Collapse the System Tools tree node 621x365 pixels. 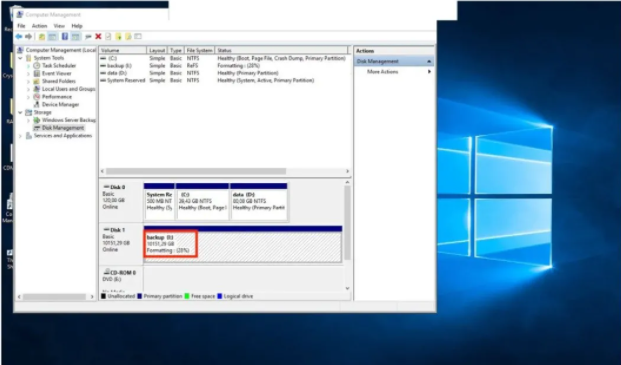pyautogui.click(x=21, y=58)
